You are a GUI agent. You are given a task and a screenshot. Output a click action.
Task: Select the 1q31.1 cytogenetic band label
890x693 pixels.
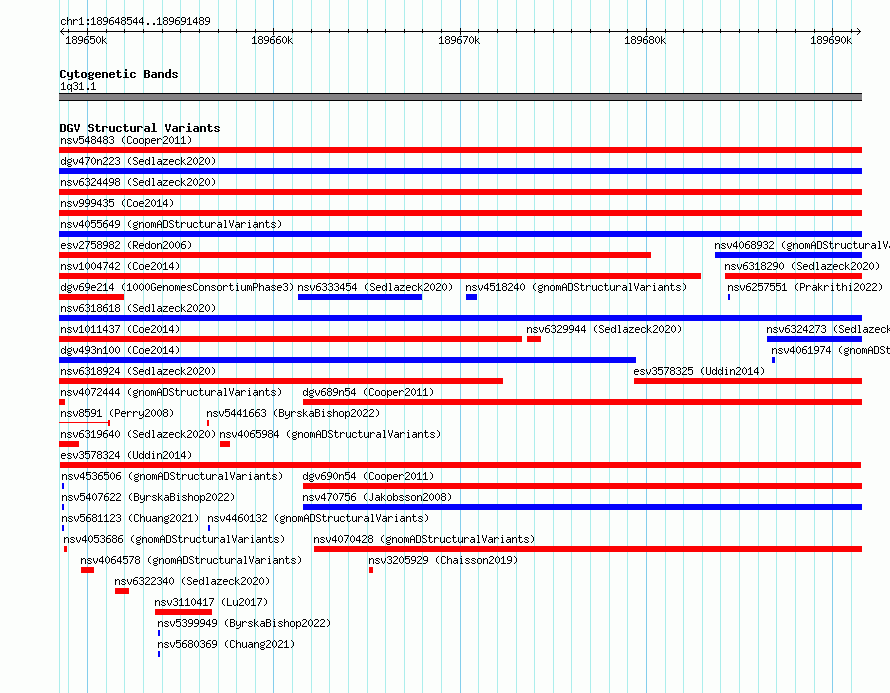click(78, 86)
